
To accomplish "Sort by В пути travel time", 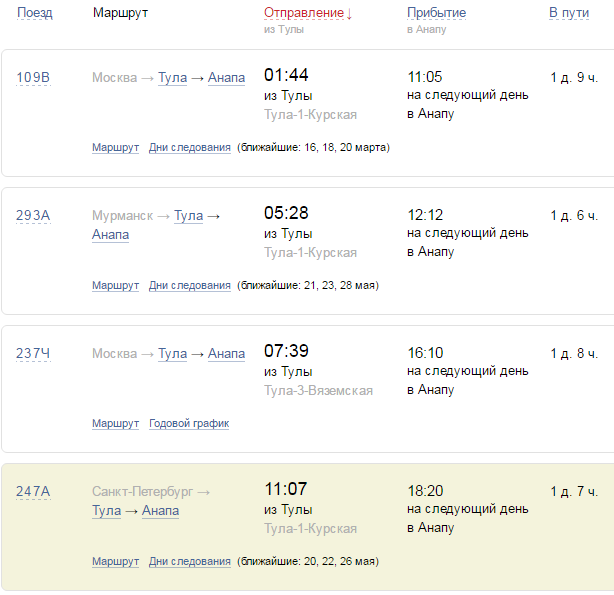I will click(x=568, y=13).
